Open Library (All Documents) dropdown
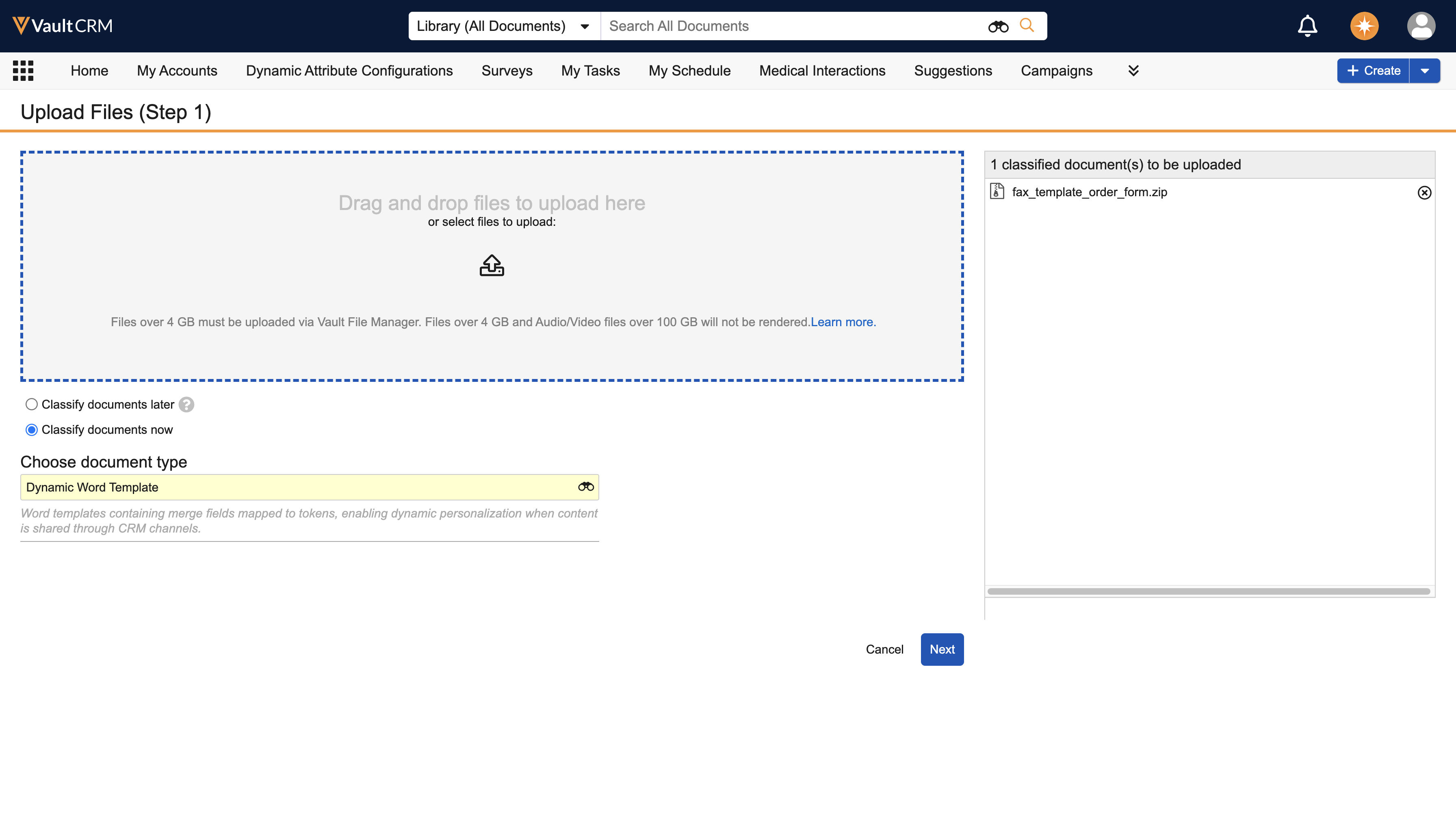 [x=504, y=26]
